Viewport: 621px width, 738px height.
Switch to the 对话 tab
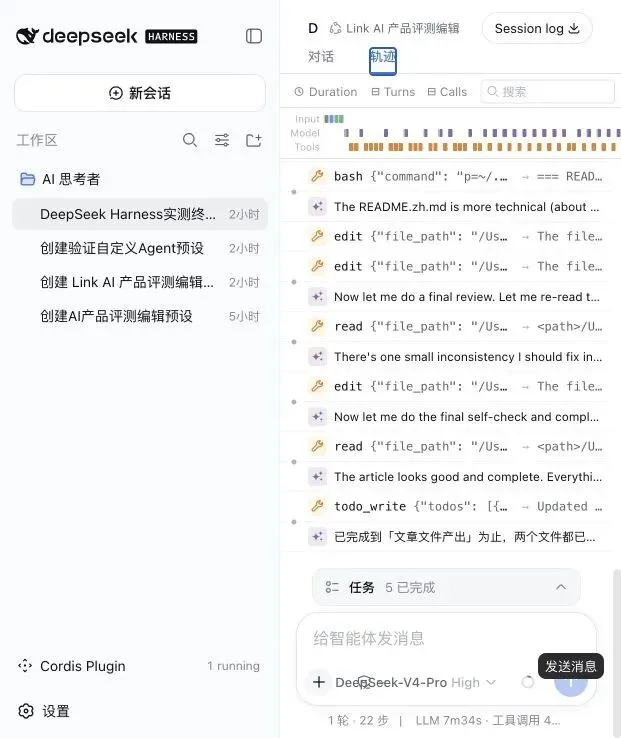point(321,57)
